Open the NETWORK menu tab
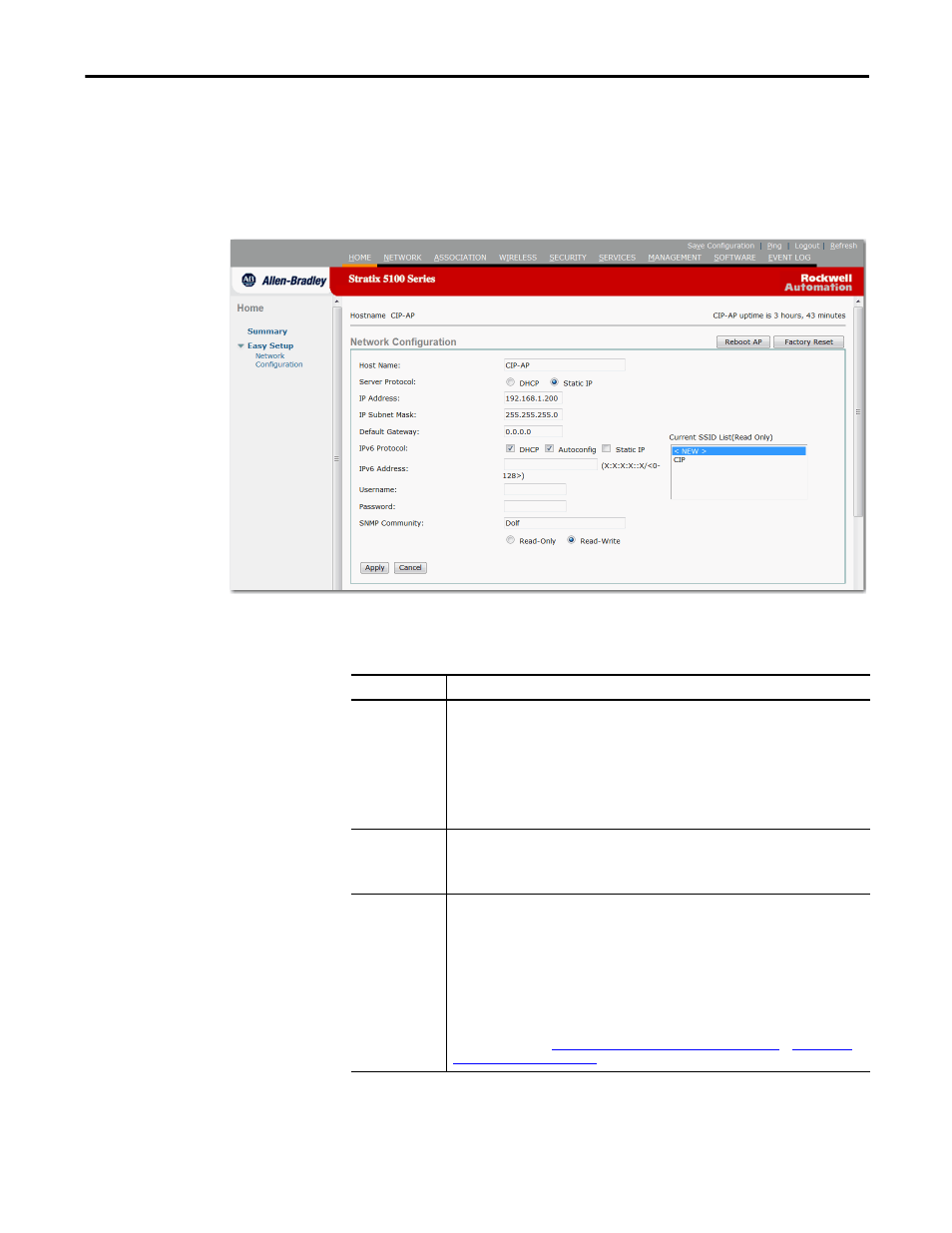This screenshot has height=1233, width=952. (x=402, y=258)
